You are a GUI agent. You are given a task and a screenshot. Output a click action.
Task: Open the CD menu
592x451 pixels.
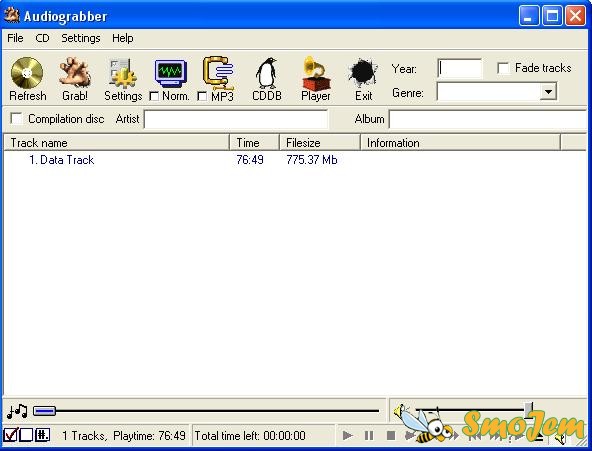(x=42, y=38)
